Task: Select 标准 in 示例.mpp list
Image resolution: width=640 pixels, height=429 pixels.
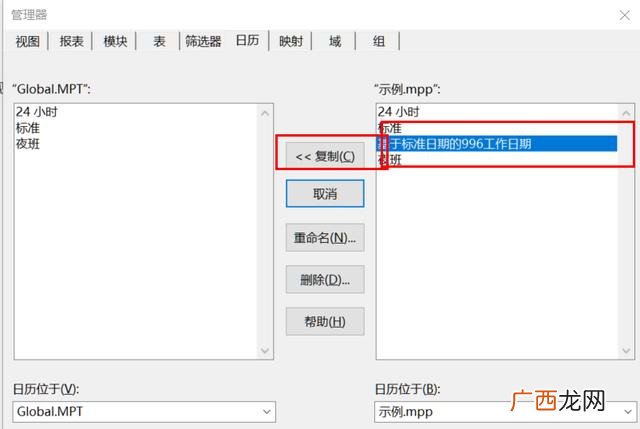Action: 497,128
